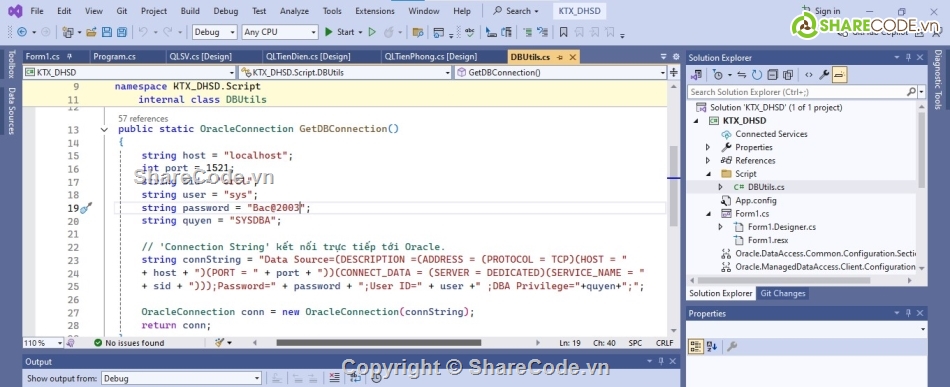Screen dimensions: 950x387
Task: Open the Debug configuration dropdown
Action: point(214,32)
